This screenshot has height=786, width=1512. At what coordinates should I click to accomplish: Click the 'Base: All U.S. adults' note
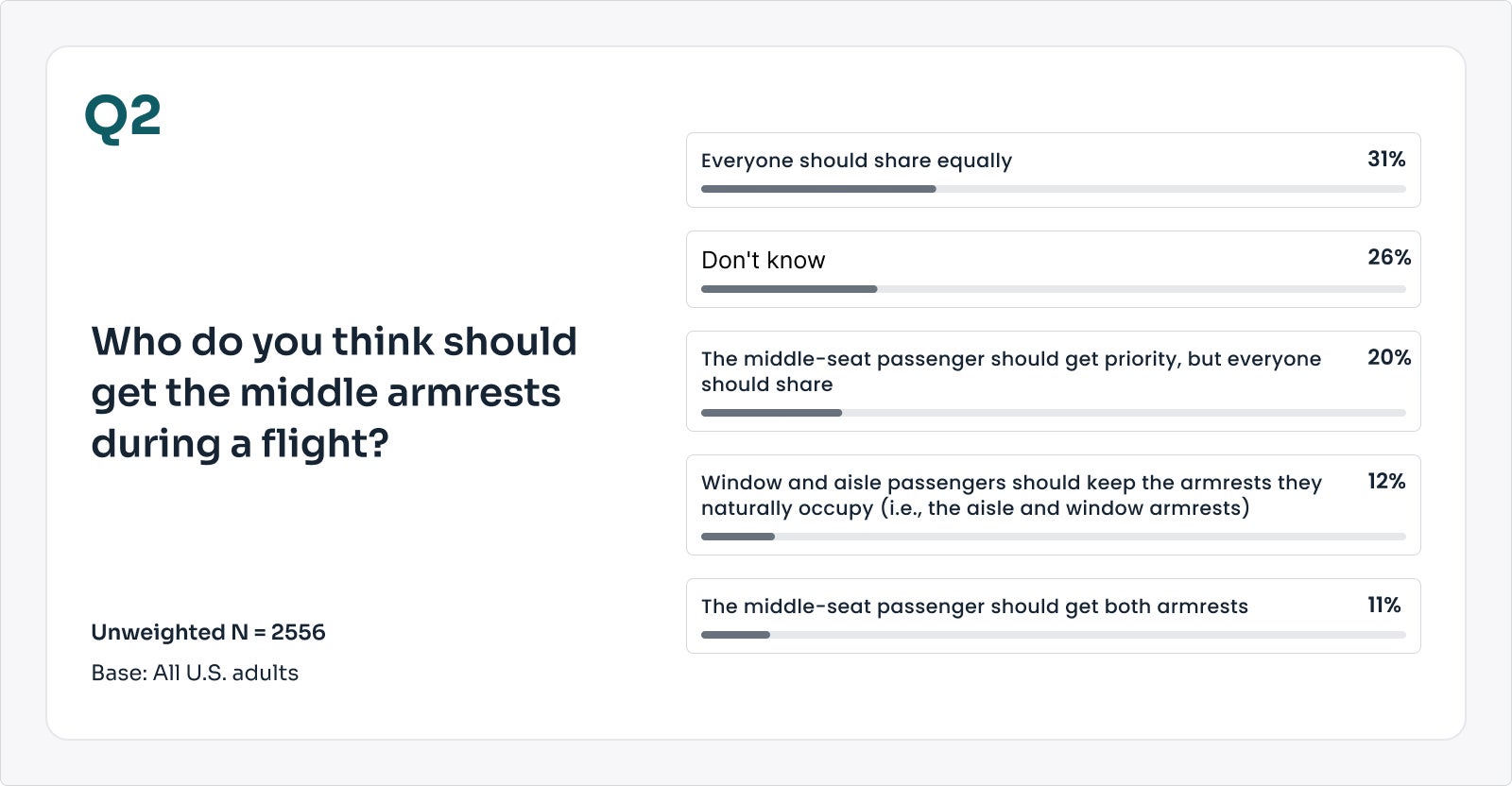[195, 673]
